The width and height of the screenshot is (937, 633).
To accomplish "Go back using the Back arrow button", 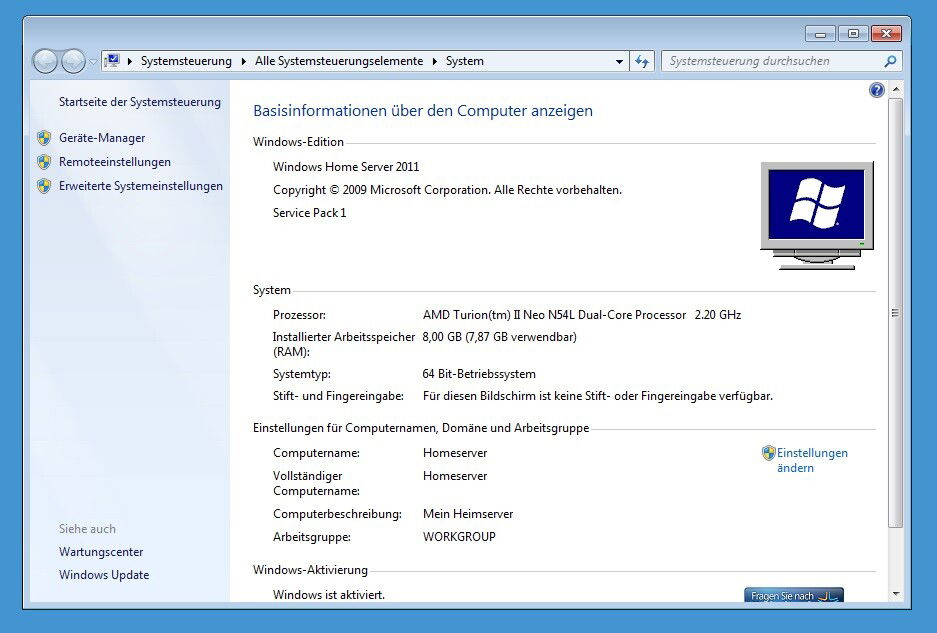I will tap(46, 61).
